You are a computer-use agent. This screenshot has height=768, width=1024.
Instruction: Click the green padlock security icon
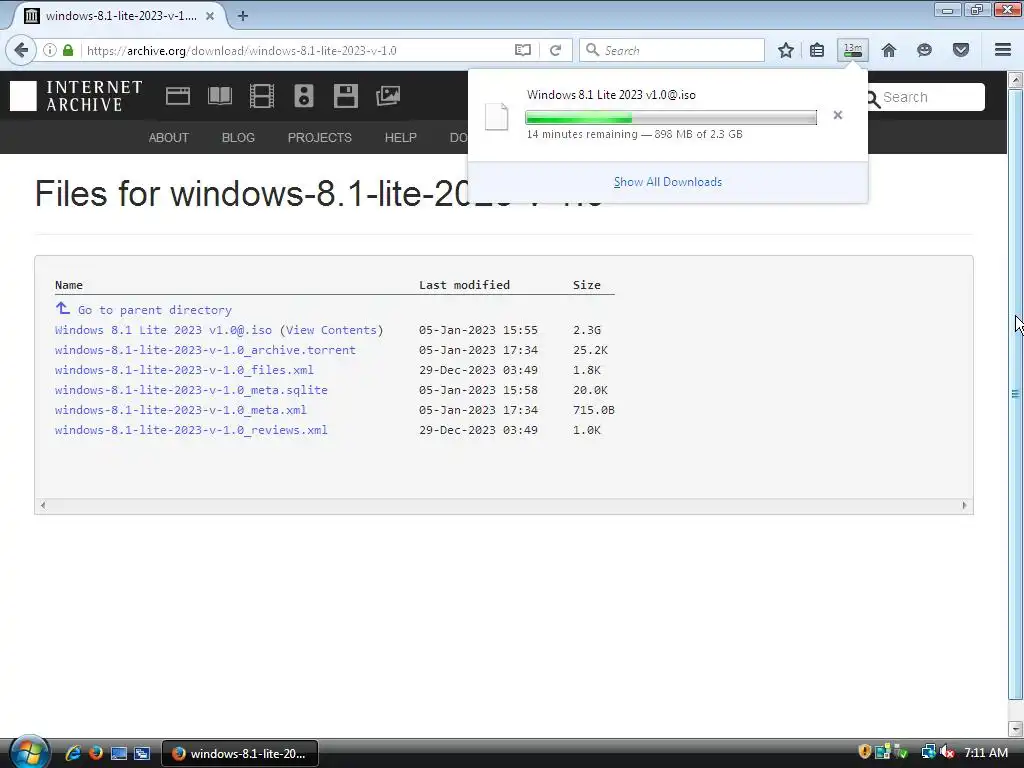point(68,50)
